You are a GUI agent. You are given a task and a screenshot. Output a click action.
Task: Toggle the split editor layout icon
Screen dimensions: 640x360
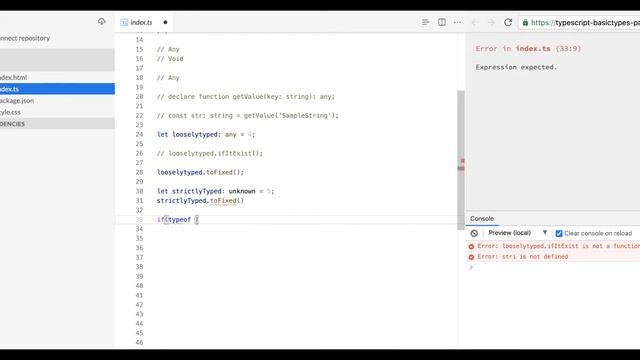(x=442, y=22)
